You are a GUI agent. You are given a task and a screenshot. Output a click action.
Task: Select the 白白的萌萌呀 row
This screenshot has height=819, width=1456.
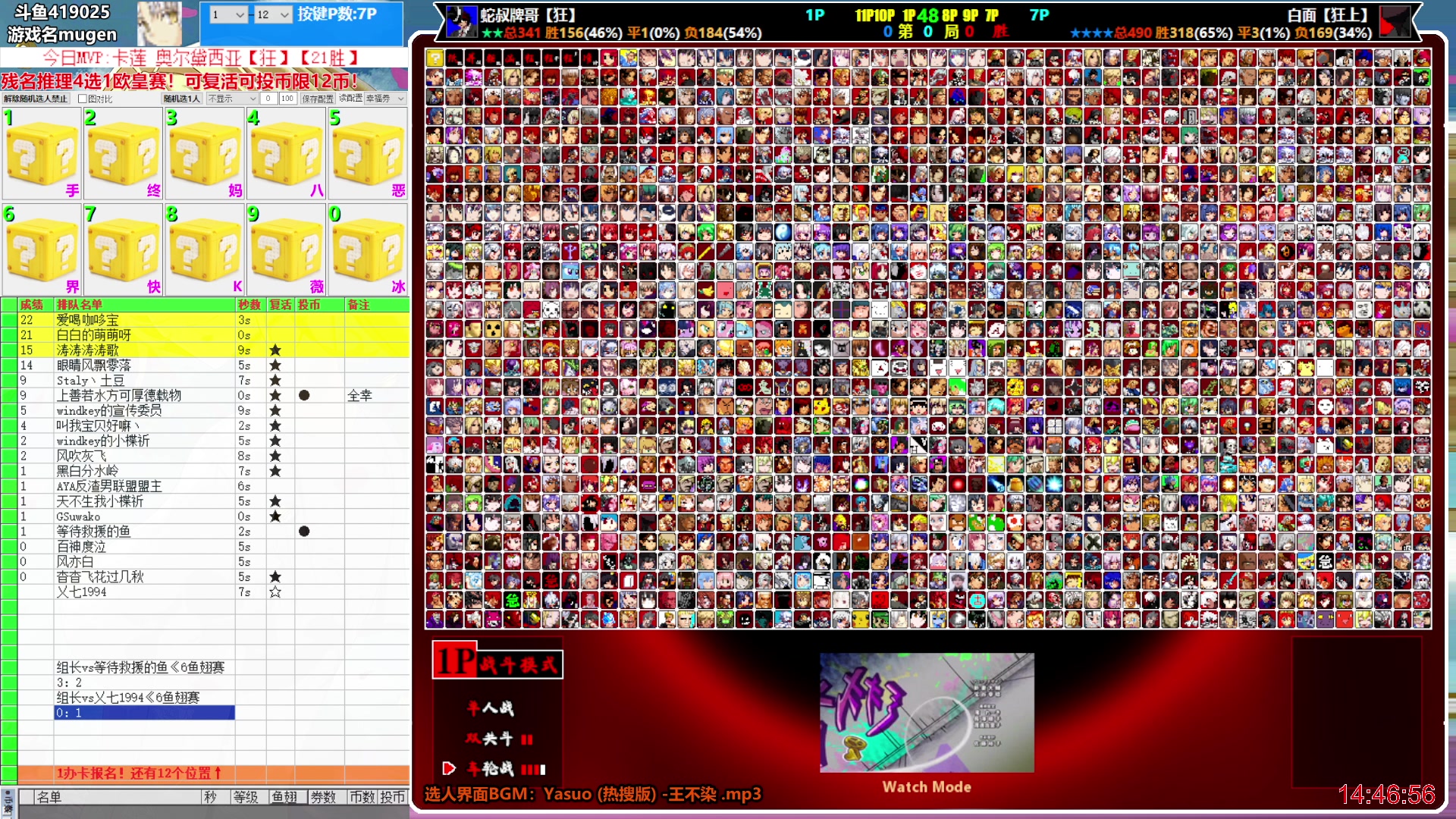point(206,335)
